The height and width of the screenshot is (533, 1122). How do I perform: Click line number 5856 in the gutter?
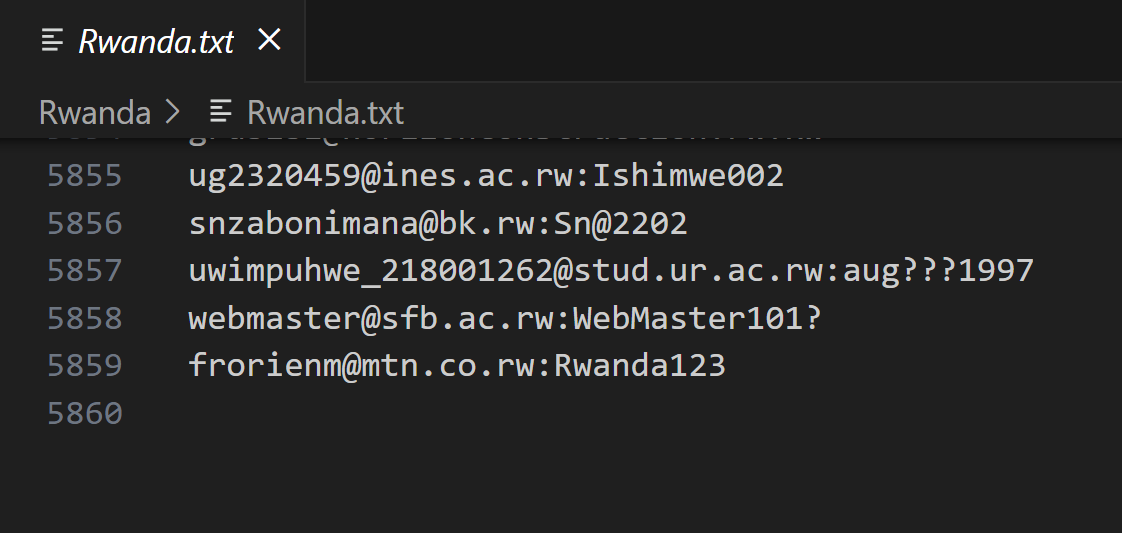(x=85, y=223)
